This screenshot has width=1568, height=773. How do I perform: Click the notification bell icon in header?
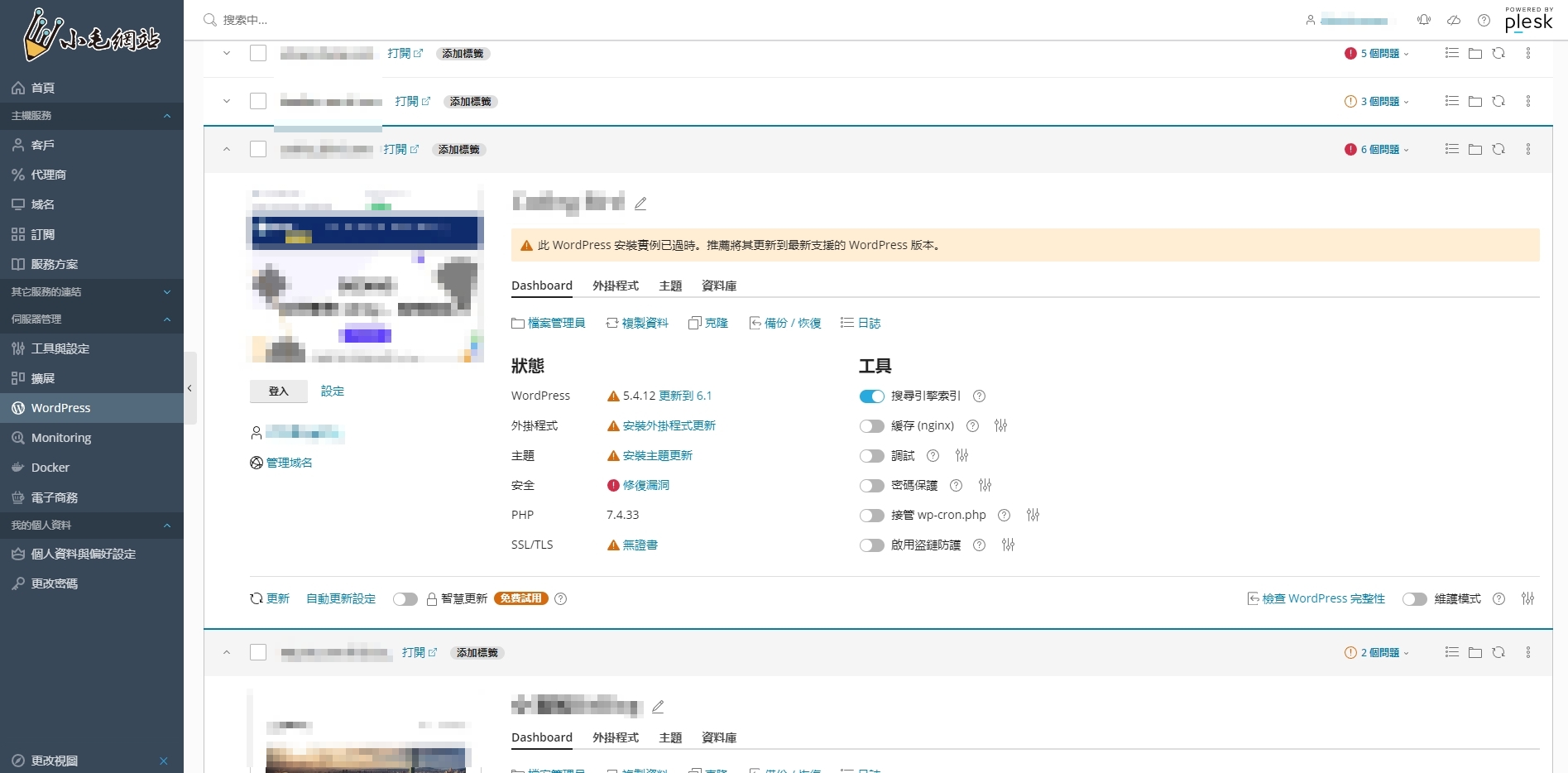[x=1424, y=20]
